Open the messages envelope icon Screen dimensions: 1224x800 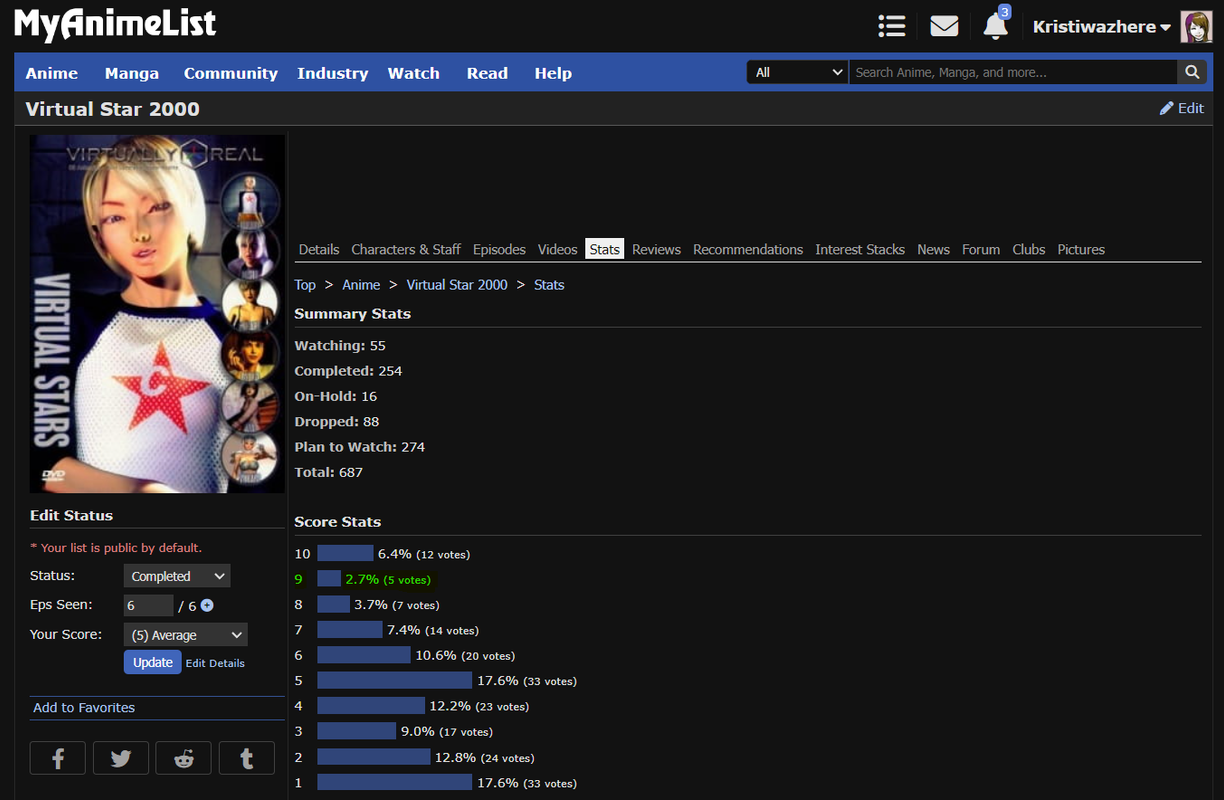944,26
